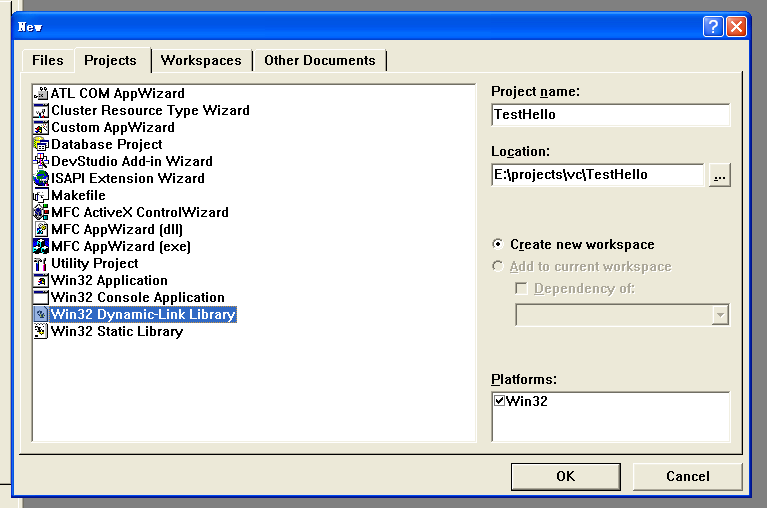Click the MFC ActiveX ControlWizard icon
767x508 pixels.
click(41, 212)
